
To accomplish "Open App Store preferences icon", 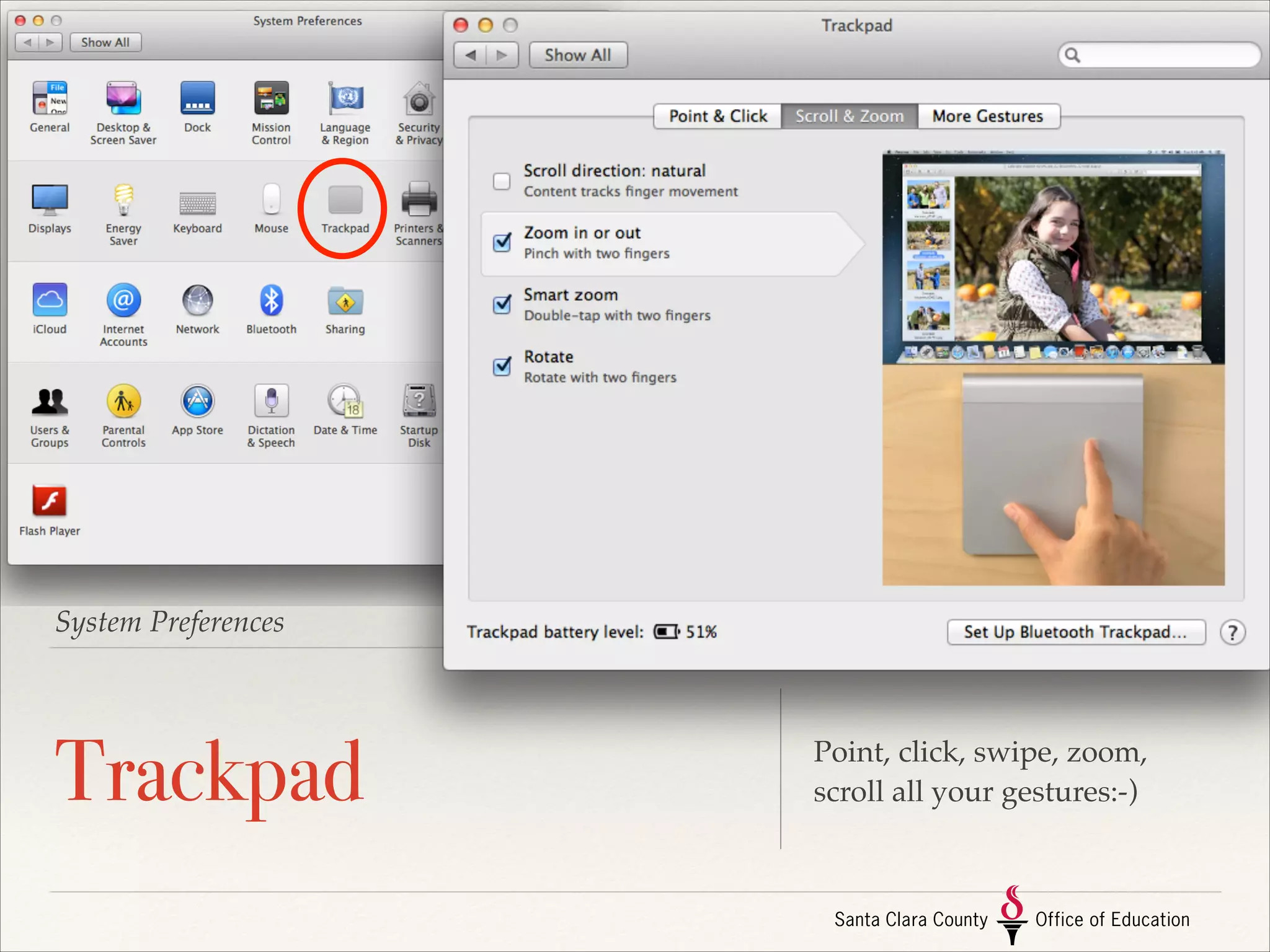I will pos(197,401).
